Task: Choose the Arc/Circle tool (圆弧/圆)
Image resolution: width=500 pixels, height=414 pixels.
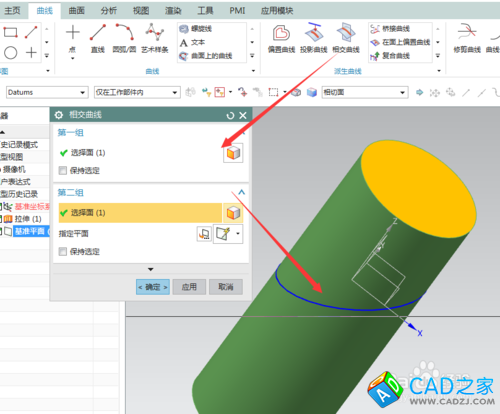Action: point(124,33)
